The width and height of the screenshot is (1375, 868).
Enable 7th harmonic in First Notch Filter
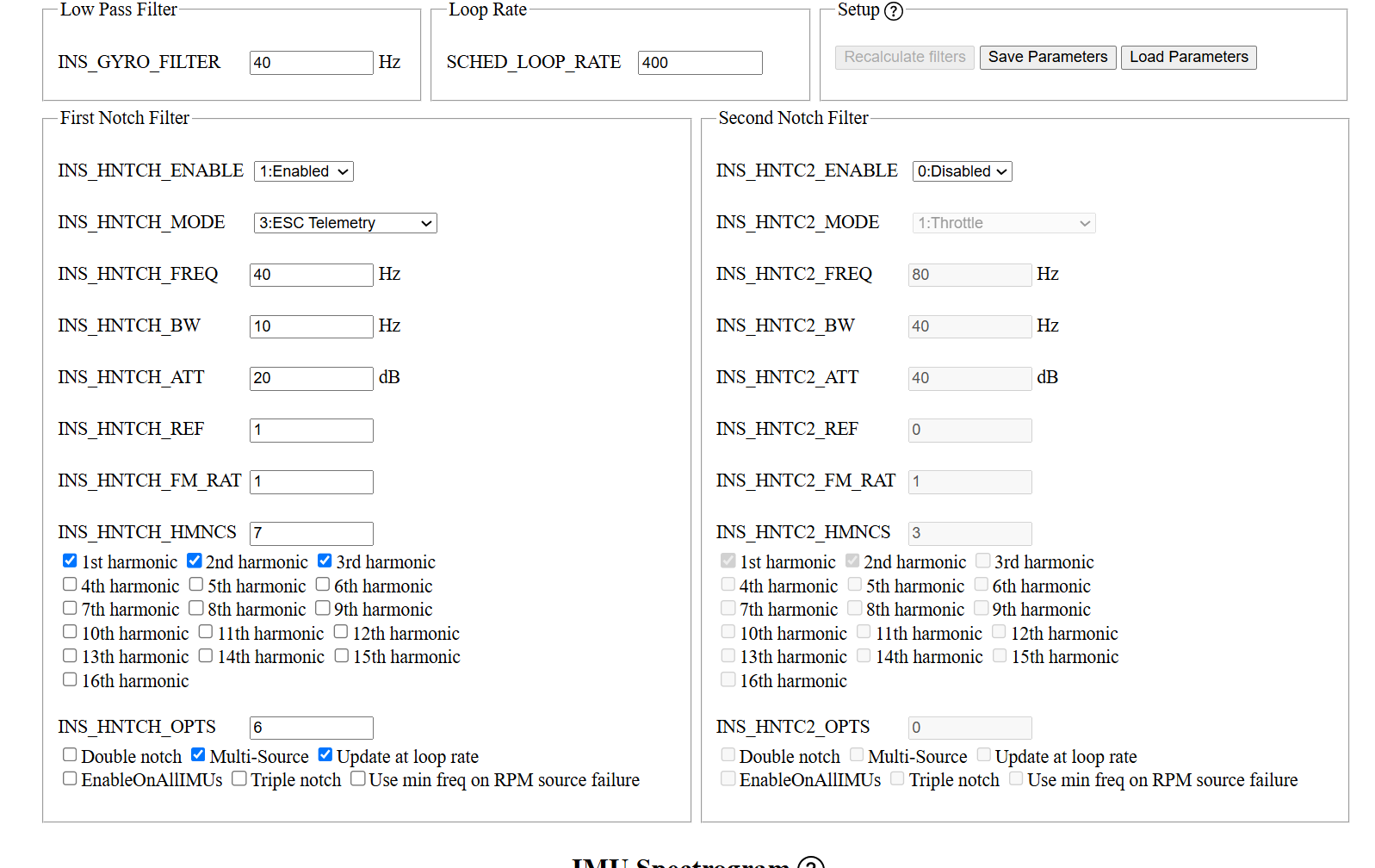(70, 608)
